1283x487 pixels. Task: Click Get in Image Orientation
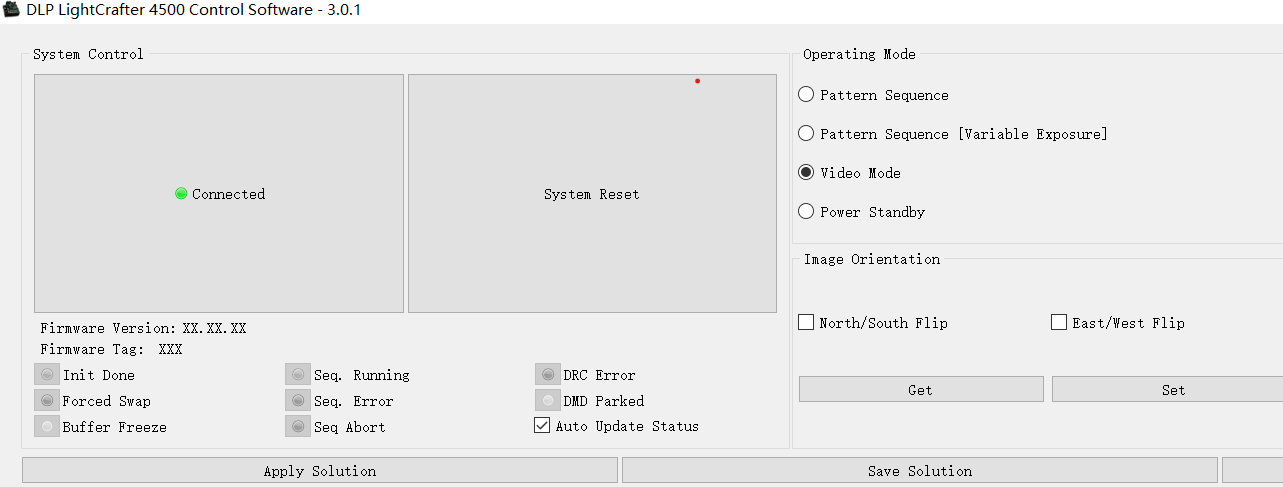[920, 390]
